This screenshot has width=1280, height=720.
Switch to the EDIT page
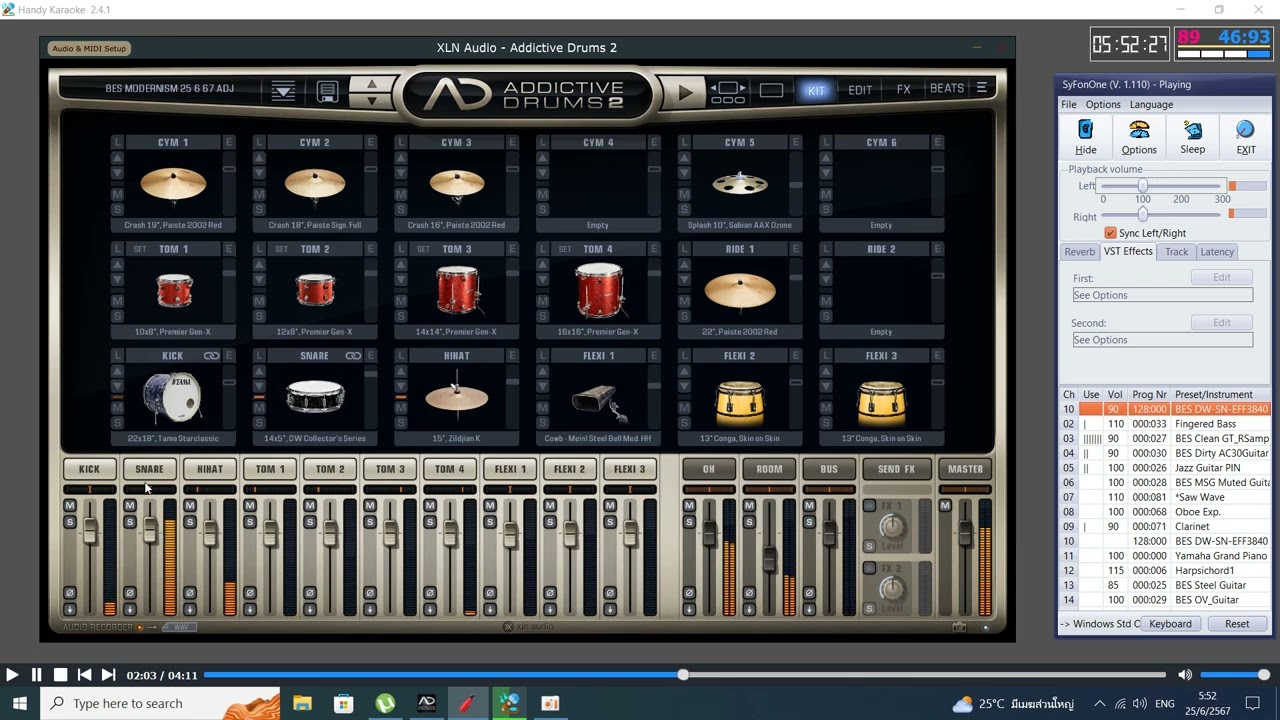[860, 89]
